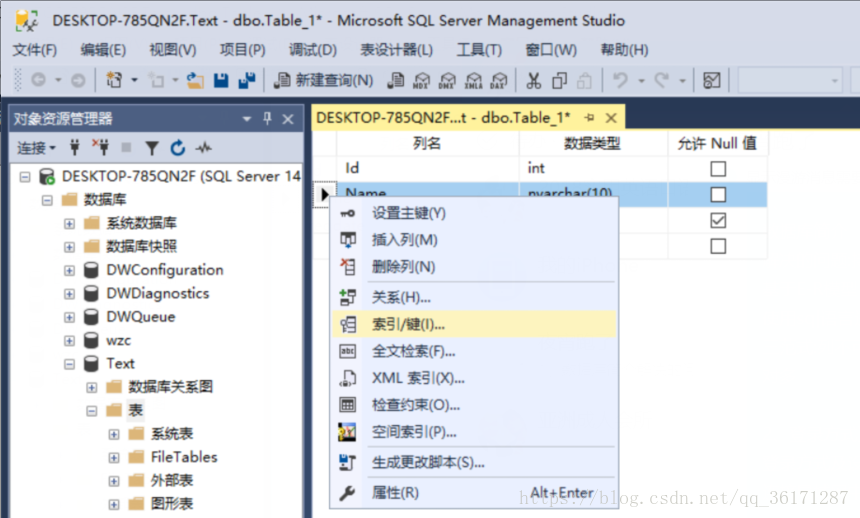Toggle Allow Null checkbox for Name row
860x518 pixels.
(718, 194)
